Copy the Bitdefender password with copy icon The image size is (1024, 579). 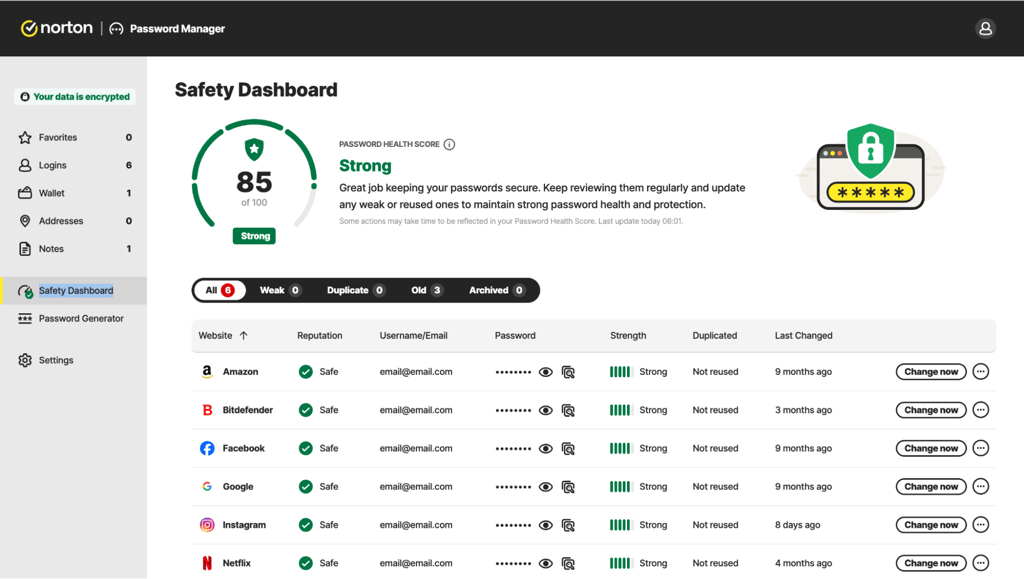[x=568, y=411]
